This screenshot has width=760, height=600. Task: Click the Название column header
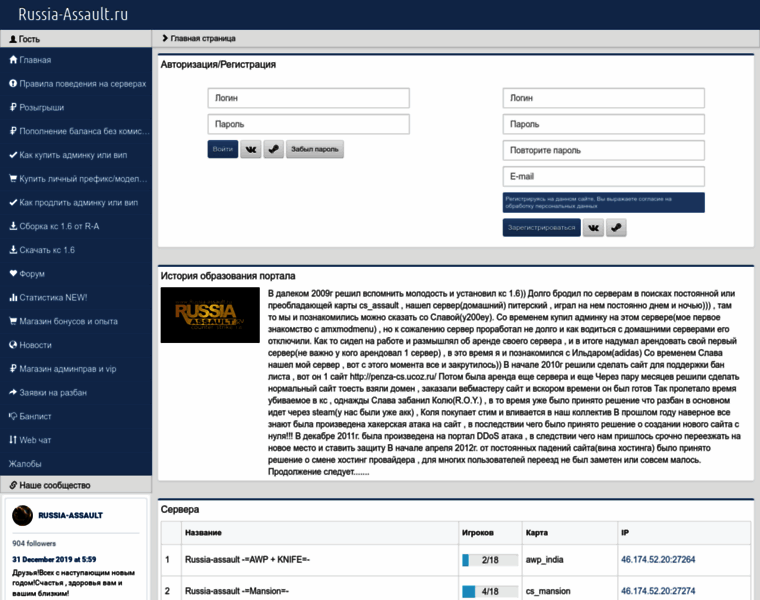[203, 533]
